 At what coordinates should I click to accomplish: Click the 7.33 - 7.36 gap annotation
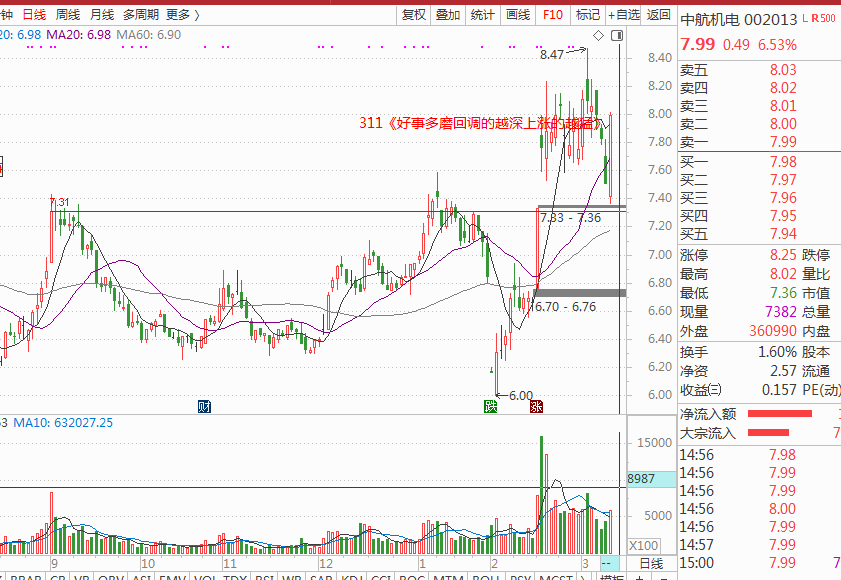tap(571, 218)
